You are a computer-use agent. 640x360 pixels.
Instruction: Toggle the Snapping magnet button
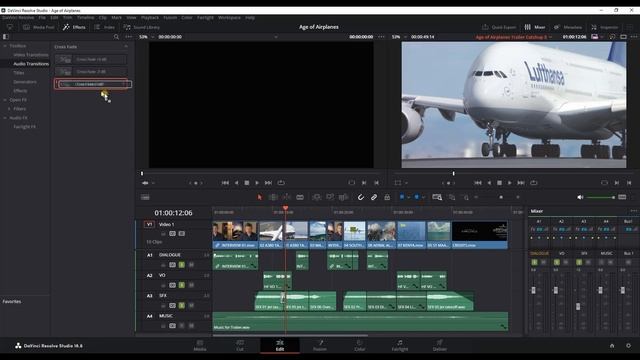360,197
